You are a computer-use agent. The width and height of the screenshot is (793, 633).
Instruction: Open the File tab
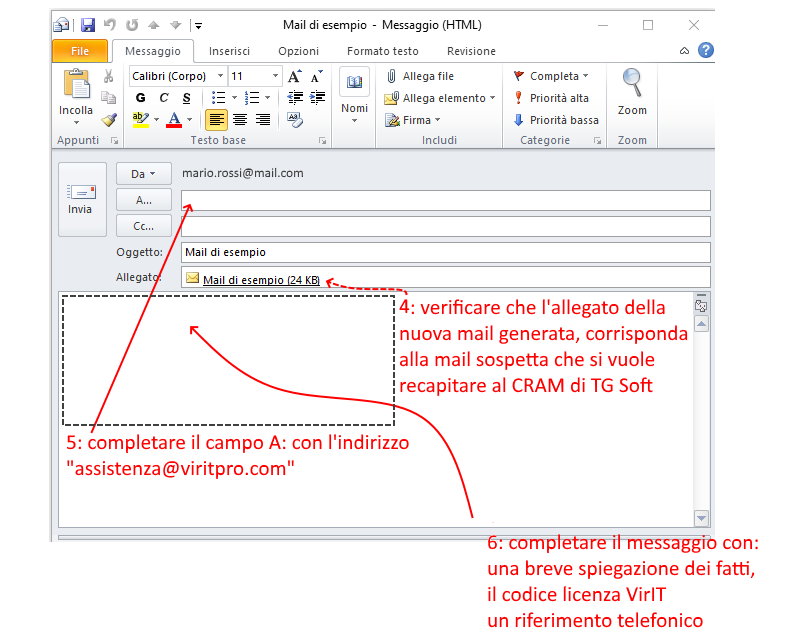[x=80, y=51]
